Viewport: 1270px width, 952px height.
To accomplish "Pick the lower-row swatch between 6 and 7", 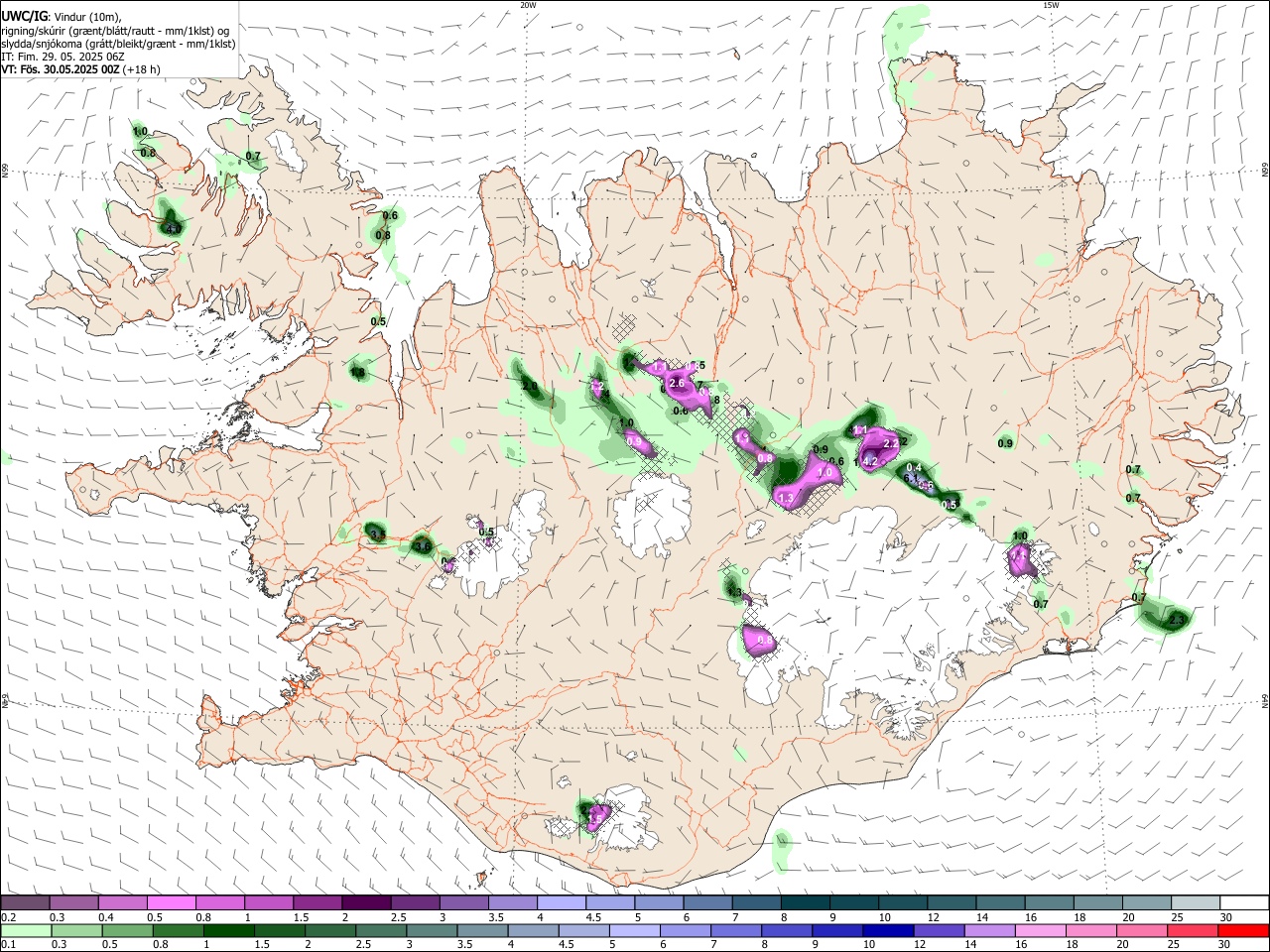I will 685,931.
